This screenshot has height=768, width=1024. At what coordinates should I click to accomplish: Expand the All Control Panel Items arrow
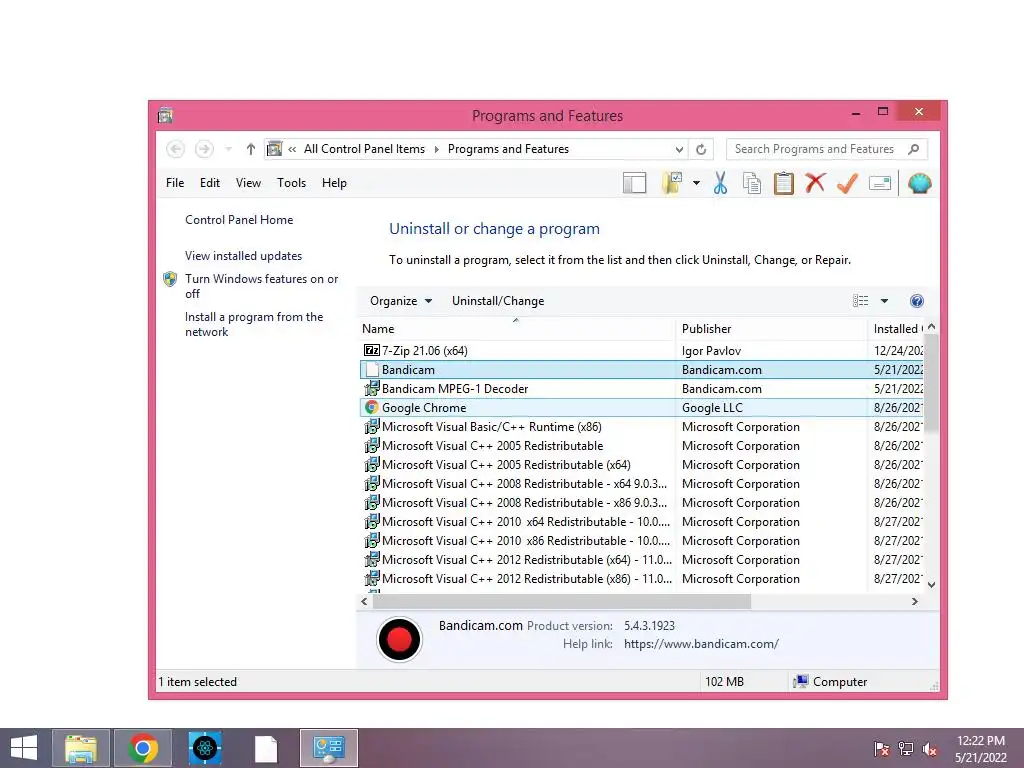tap(436, 150)
